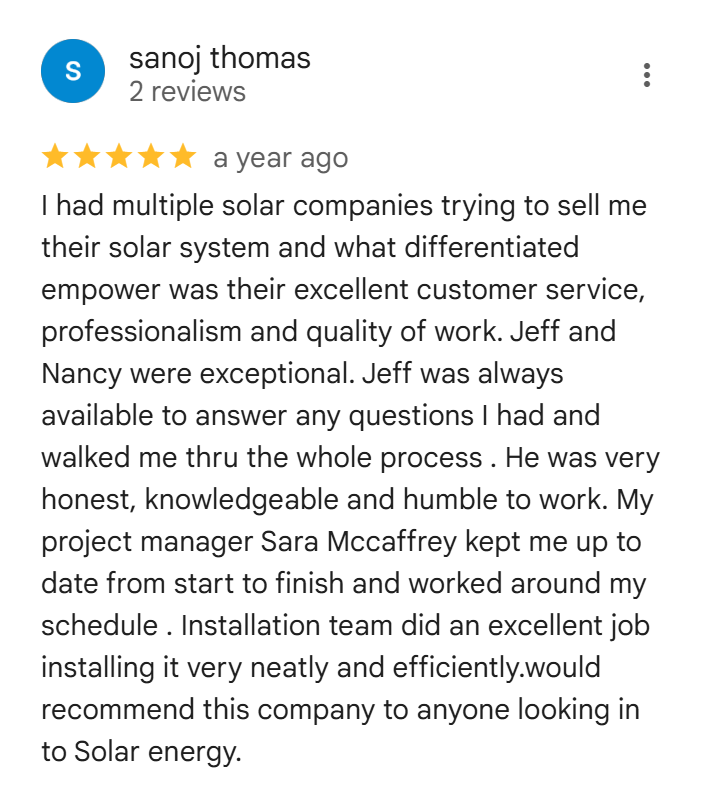Click the first gold rating star
707x804 pixels.
point(55,156)
